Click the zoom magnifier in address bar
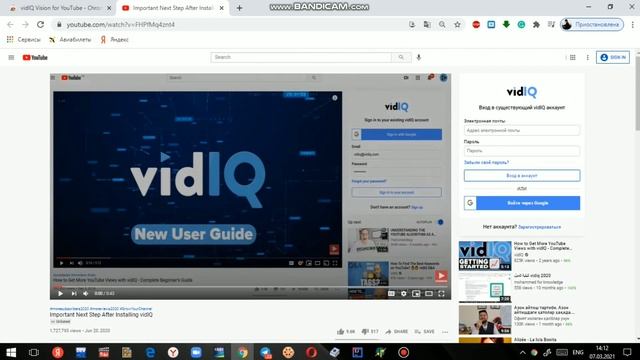This screenshot has height=360, width=640. tap(442, 24)
